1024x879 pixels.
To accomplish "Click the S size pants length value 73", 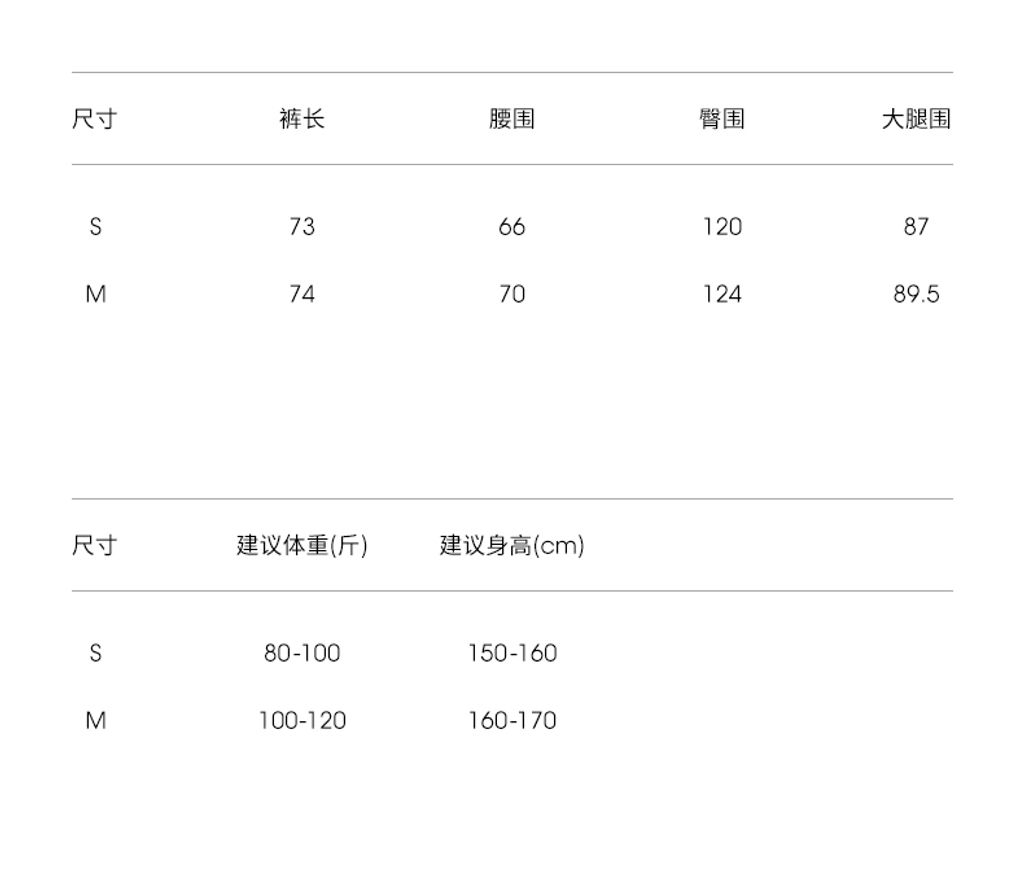I will [302, 227].
